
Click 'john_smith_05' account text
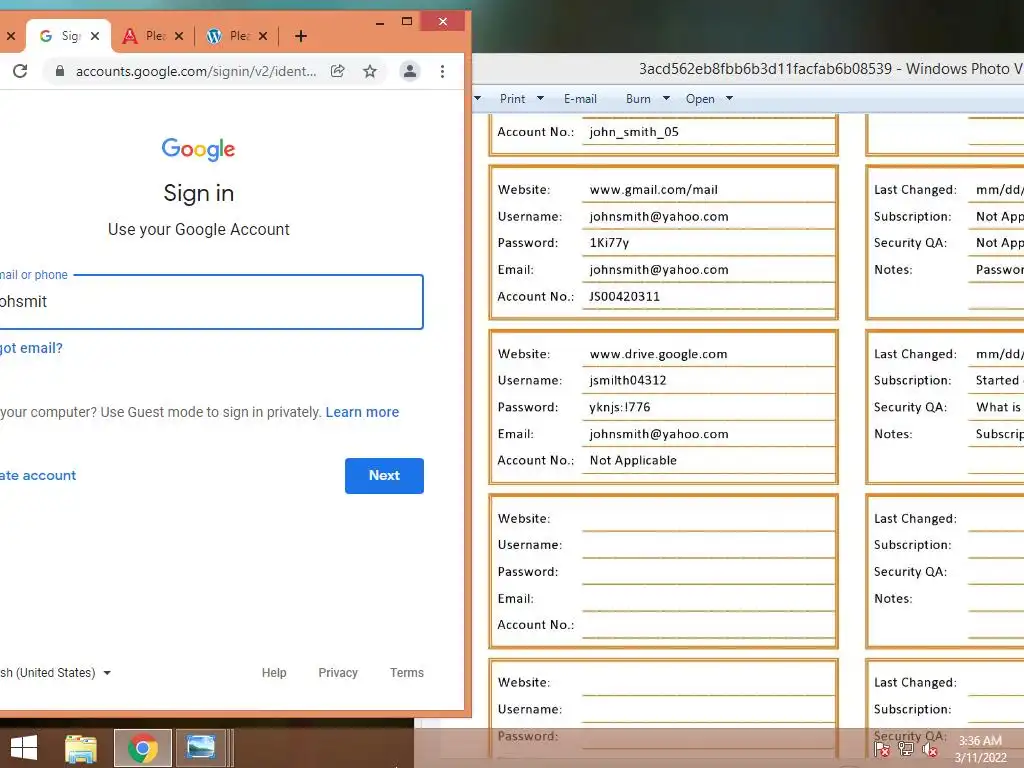634,132
